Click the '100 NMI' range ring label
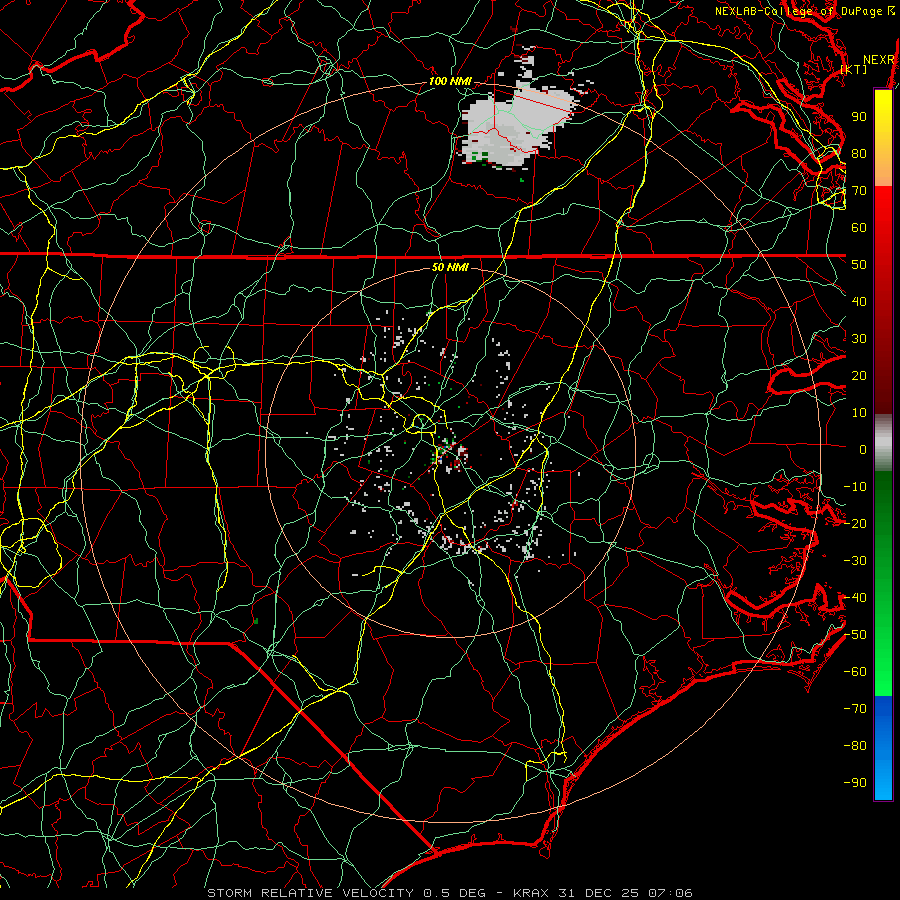Image resolution: width=900 pixels, height=900 pixels. point(450,82)
